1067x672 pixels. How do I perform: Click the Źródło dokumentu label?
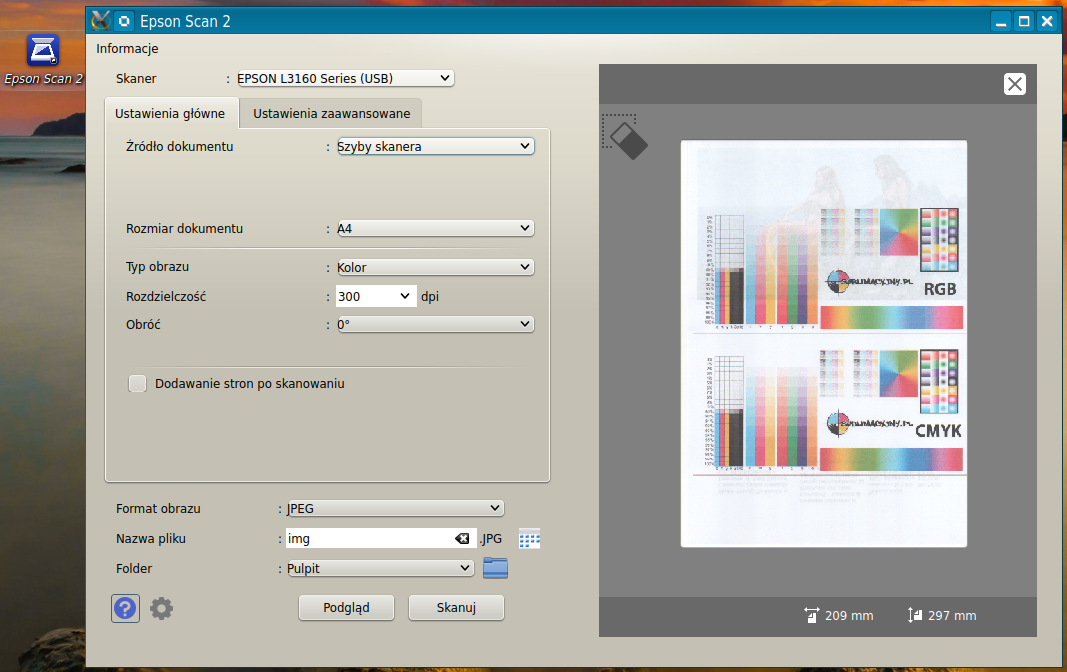click(180, 146)
